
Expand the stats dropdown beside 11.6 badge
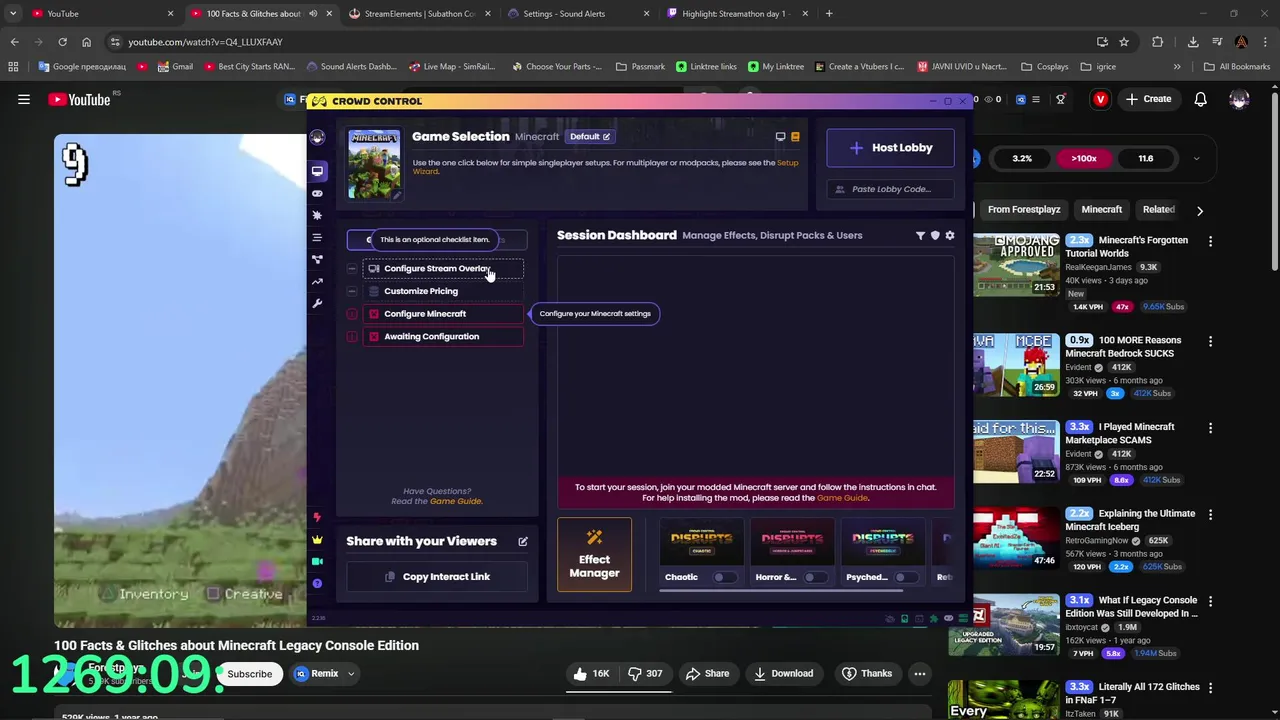click(x=1196, y=158)
